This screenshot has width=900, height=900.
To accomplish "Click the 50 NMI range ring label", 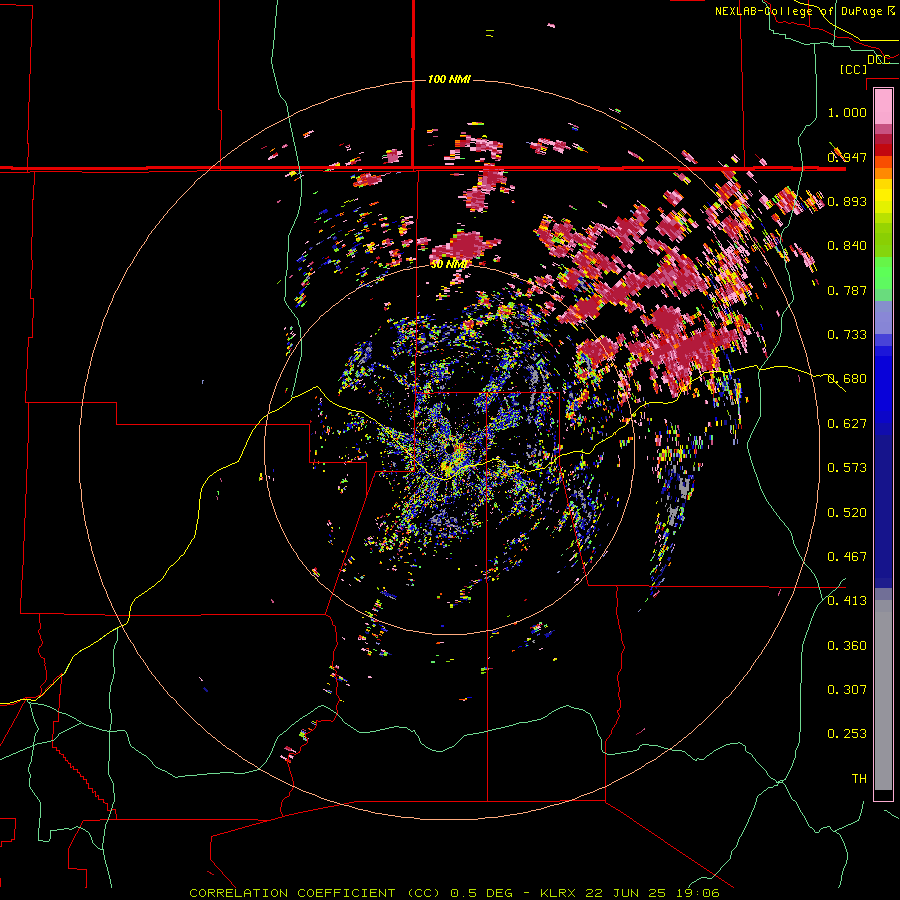I will coord(449,264).
